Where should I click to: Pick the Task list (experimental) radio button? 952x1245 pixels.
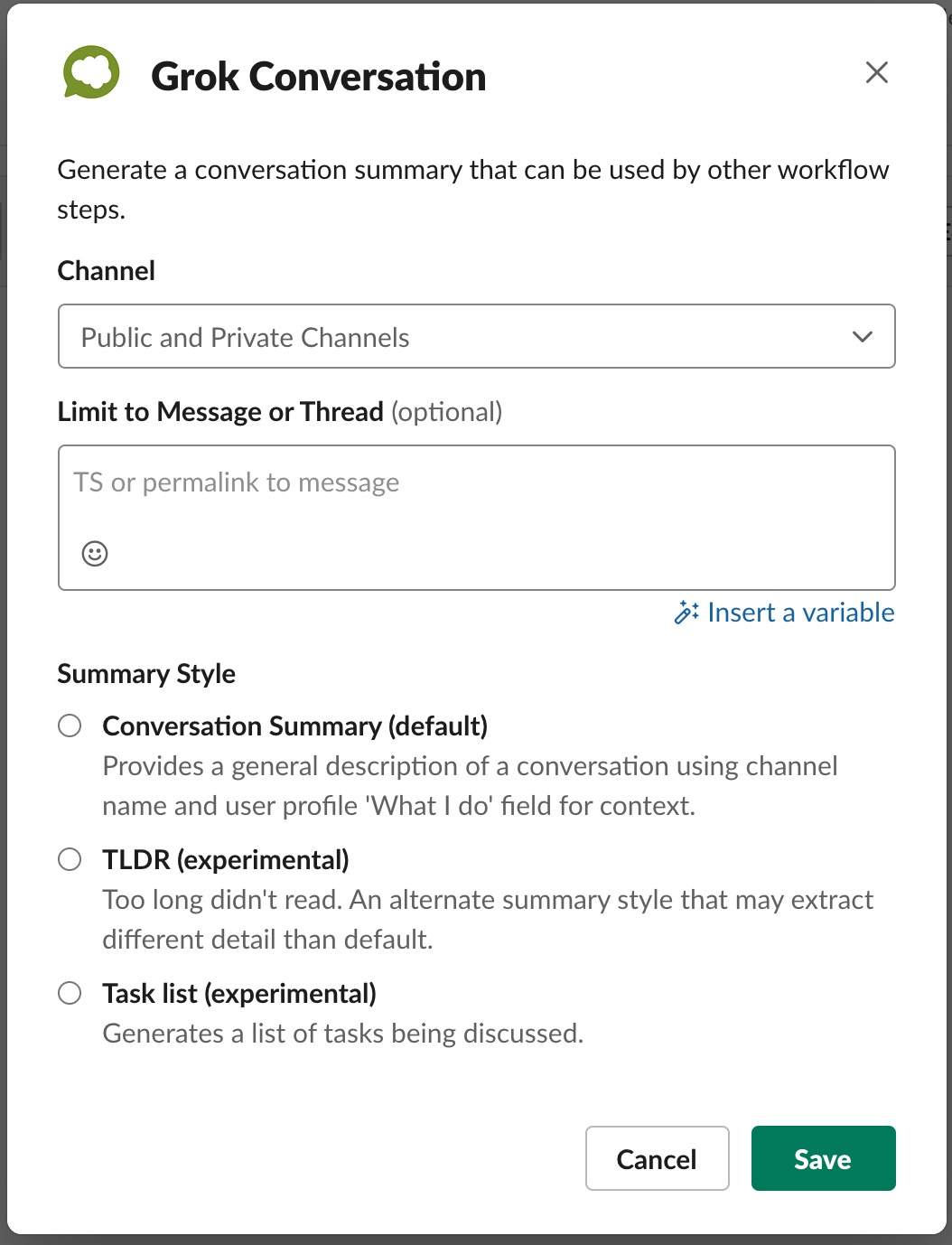tap(70, 993)
